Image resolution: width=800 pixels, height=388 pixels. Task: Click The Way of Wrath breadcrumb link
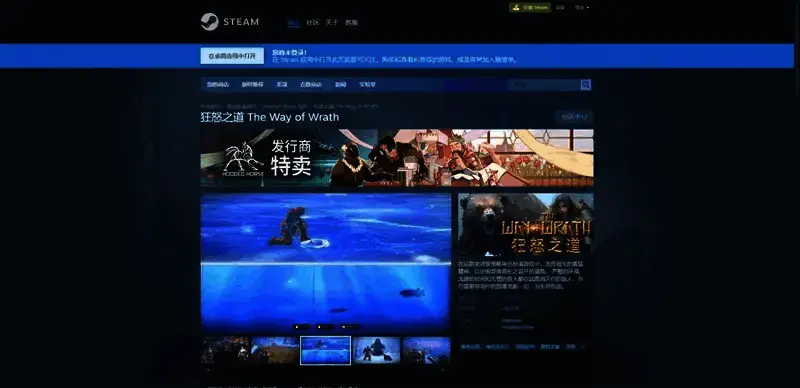tap(346, 106)
